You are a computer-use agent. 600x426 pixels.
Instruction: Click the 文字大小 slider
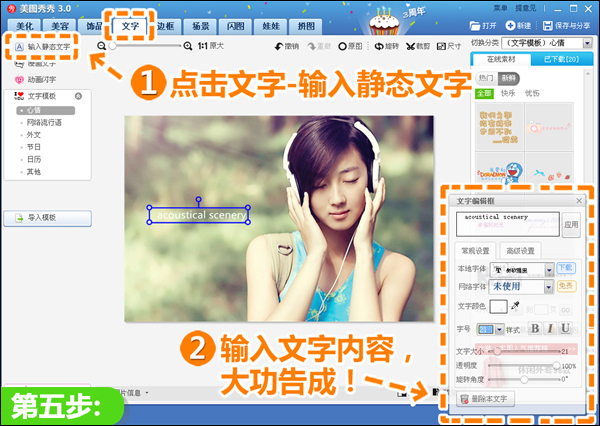click(x=524, y=351)
